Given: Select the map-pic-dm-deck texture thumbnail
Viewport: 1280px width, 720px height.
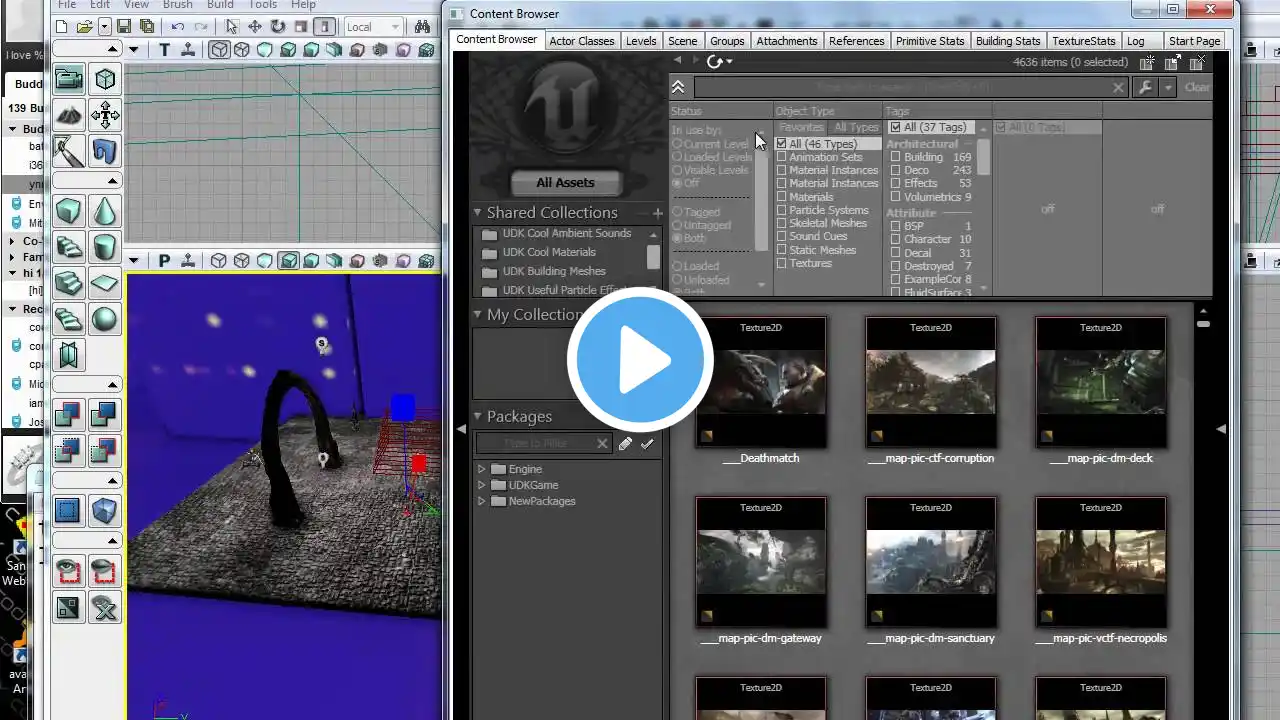Looking at the screenshot, I should (1100, 382).
